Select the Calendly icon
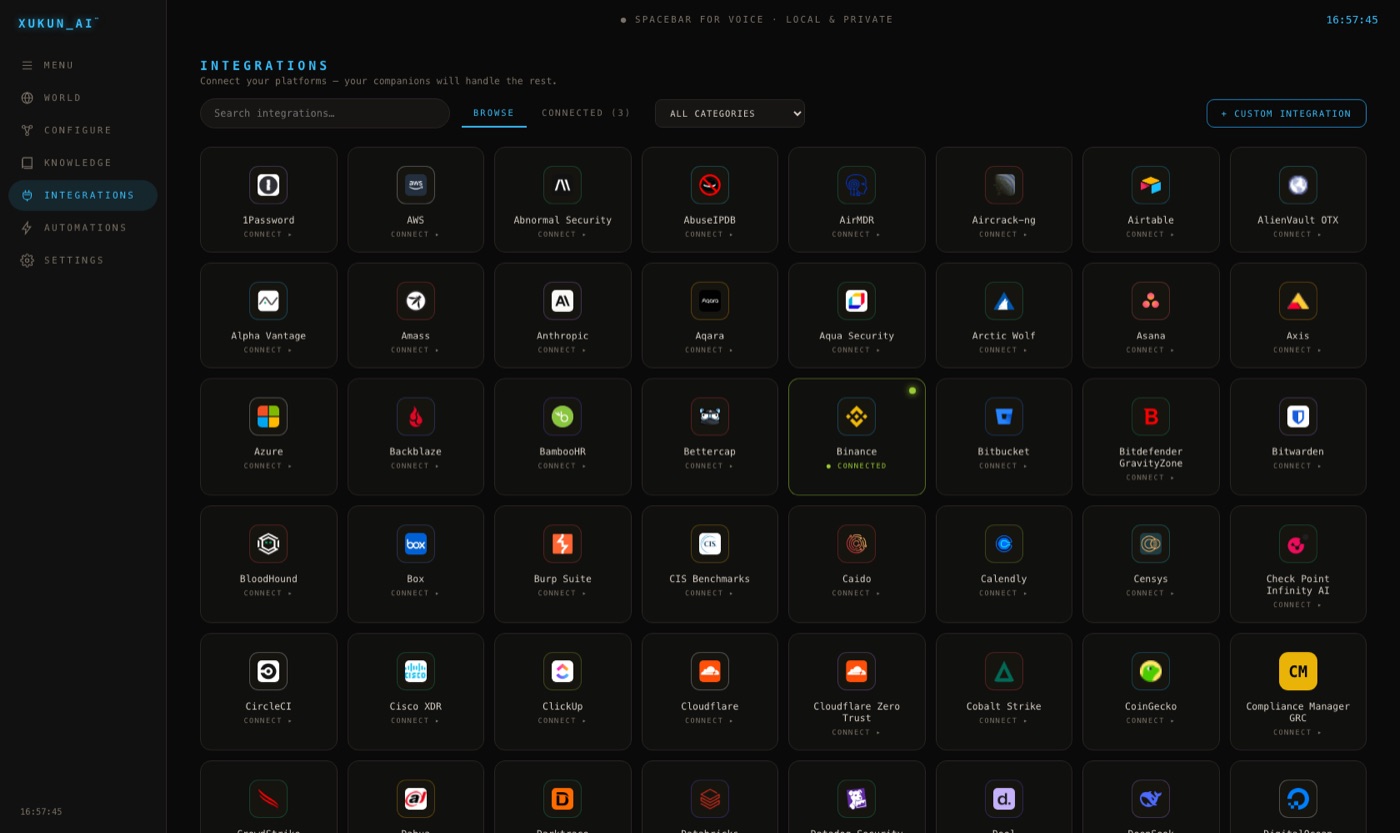This screenshot has width=1400, height=833. tap(1004, 544)
